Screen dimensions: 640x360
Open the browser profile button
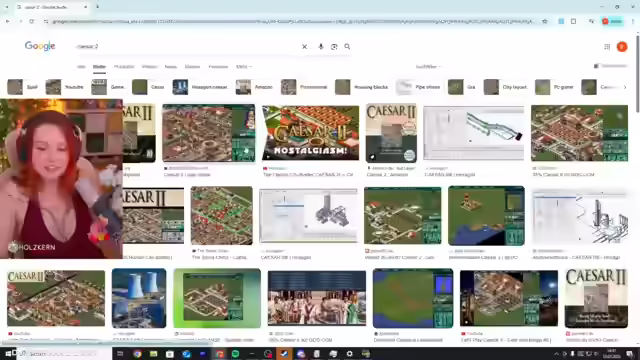click(x=612, y=21)
